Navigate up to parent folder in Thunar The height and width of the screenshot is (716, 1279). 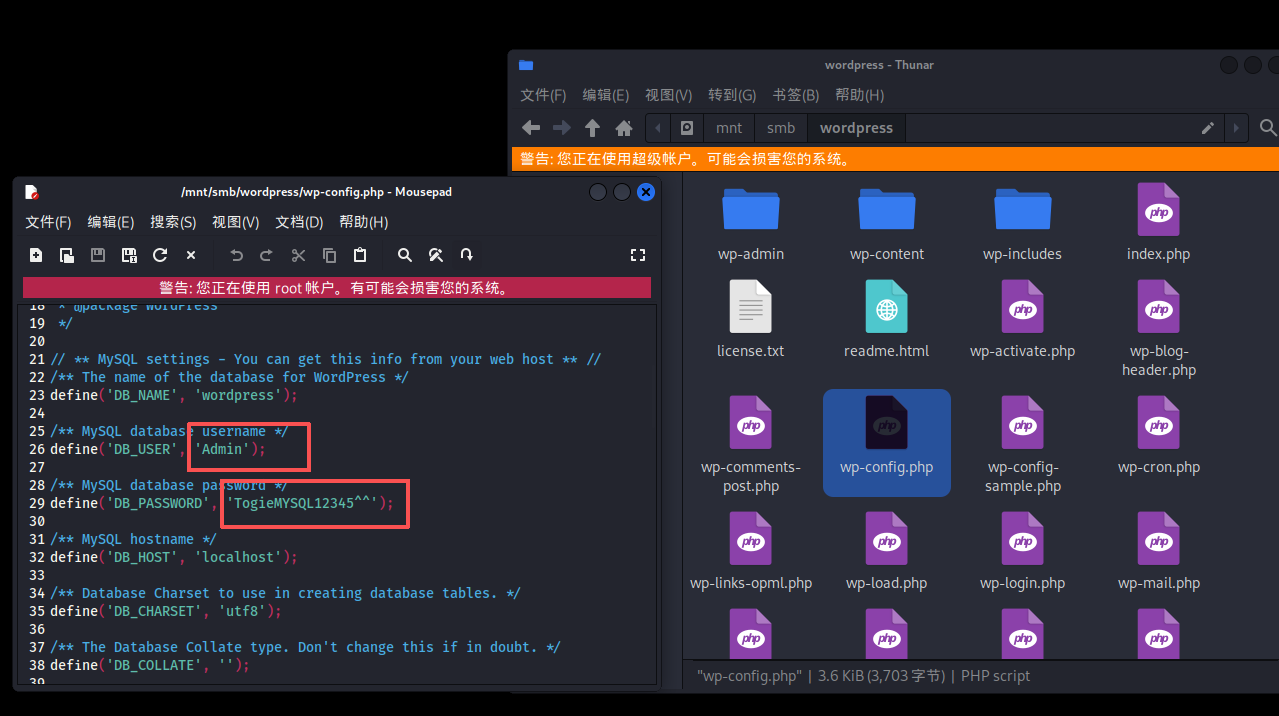click(x=593, y=128)
